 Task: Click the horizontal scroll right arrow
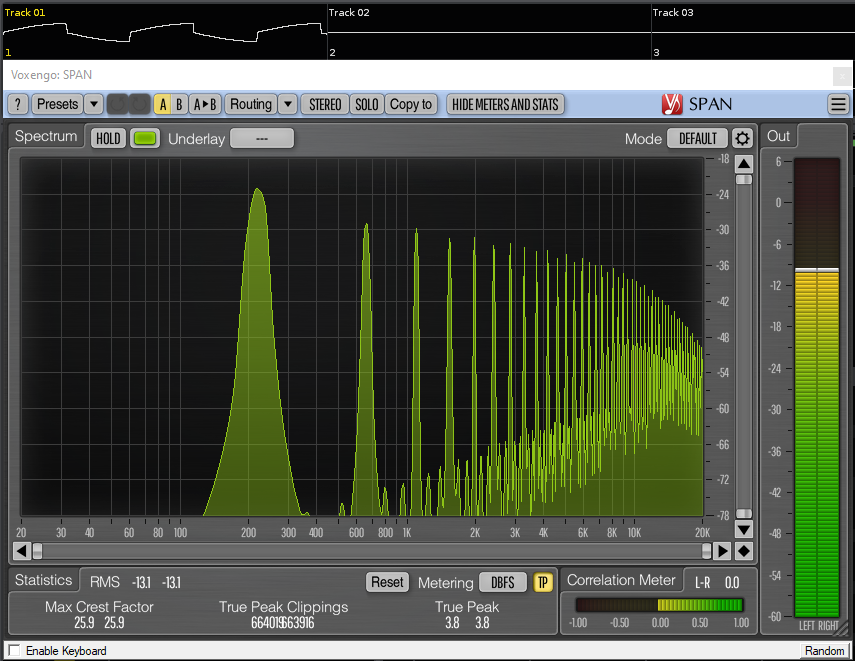click(722, 551)
